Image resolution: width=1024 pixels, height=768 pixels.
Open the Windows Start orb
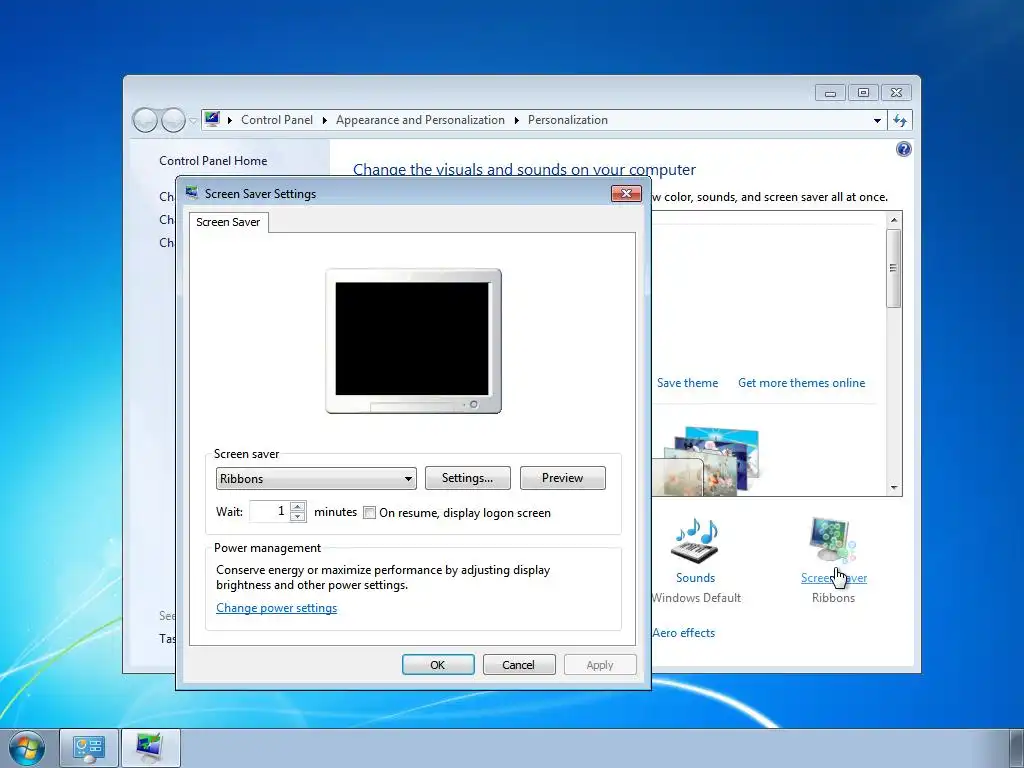27,748
